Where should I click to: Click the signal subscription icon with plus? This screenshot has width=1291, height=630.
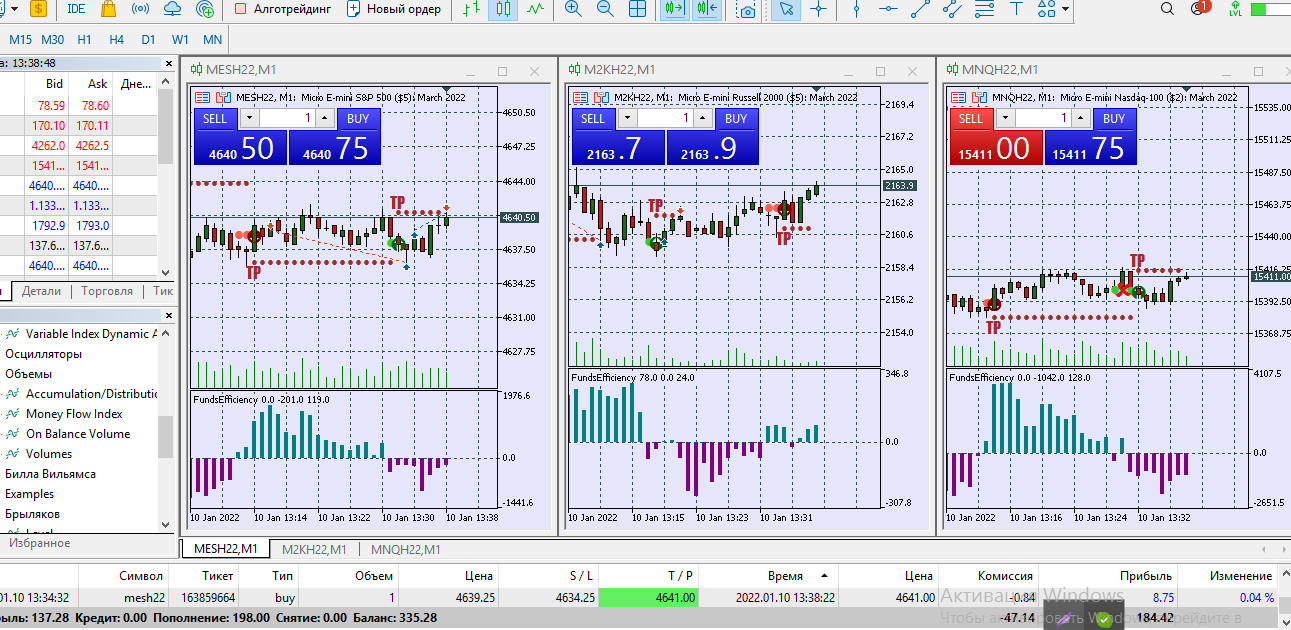pyautogui.click(x=205, y=9)
